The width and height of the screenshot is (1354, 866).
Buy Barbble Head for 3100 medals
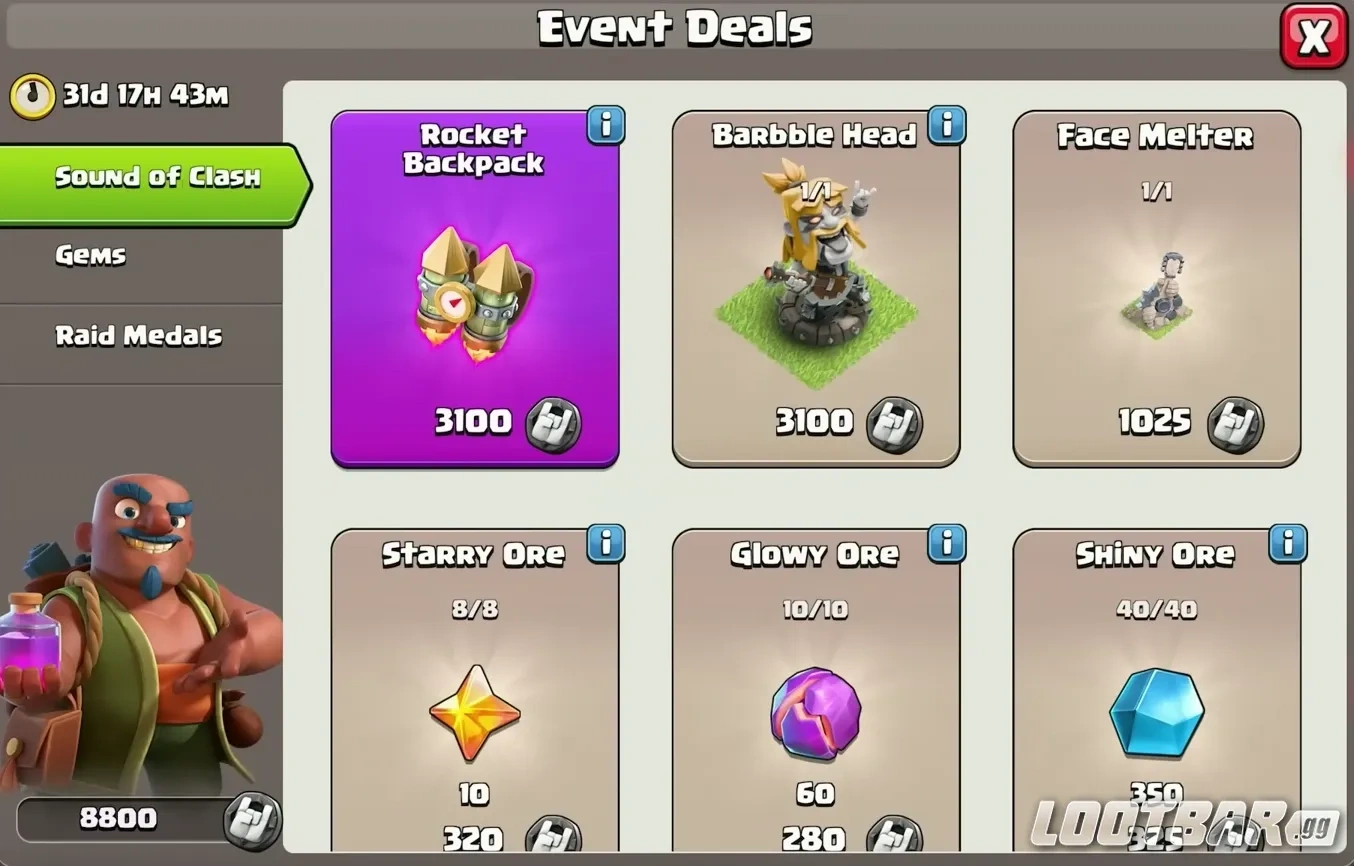pyautogui.click(x=848, y=423)
